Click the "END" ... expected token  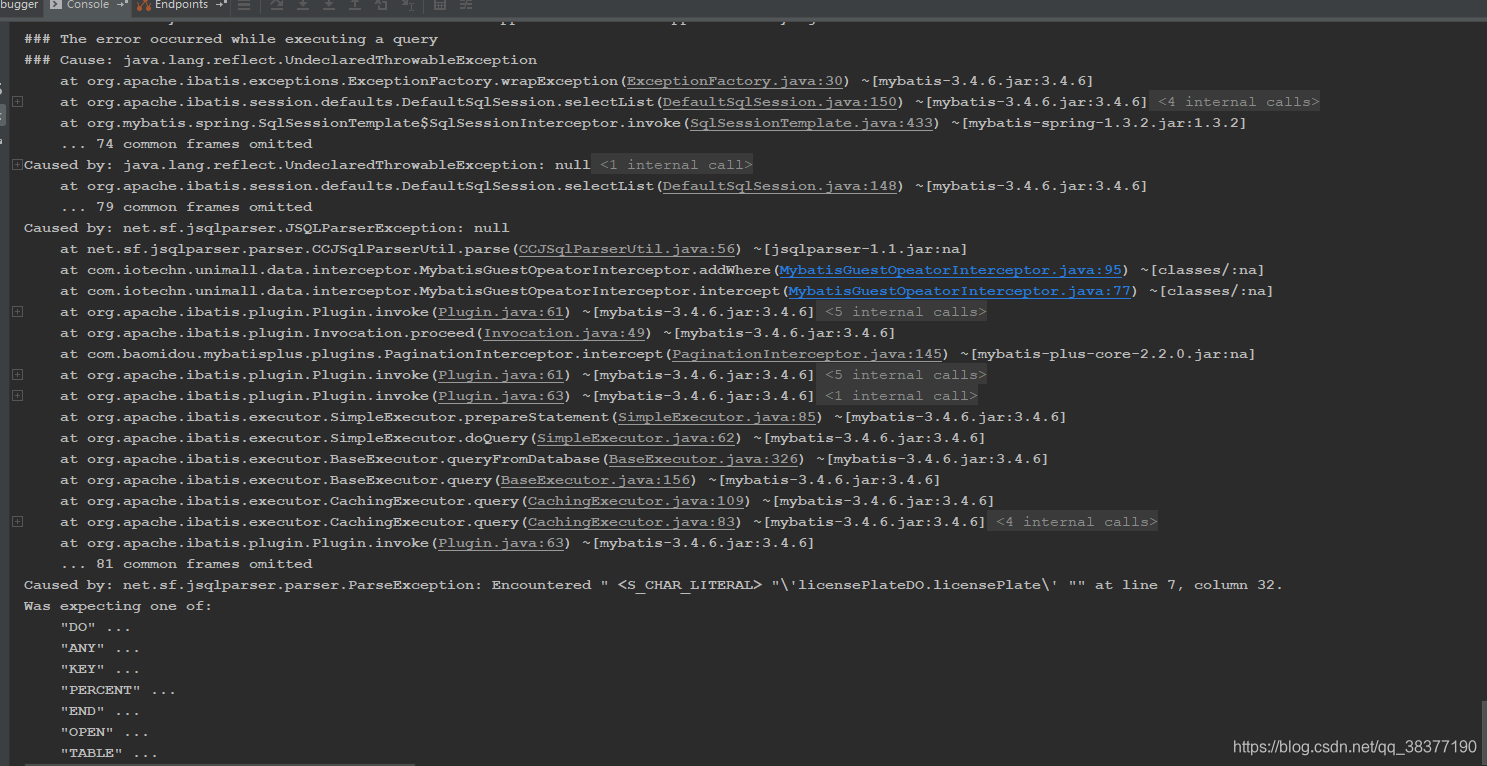(100, 711)
